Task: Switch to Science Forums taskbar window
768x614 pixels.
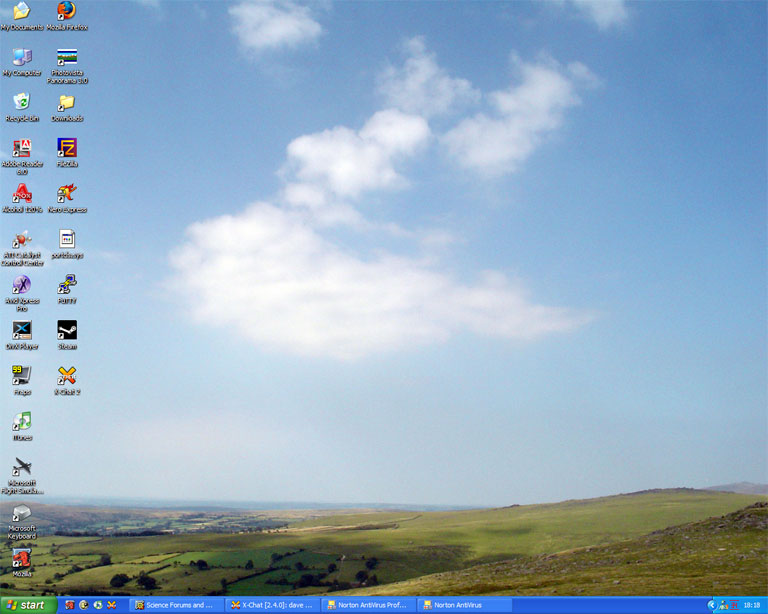Action: click(176, 605)
